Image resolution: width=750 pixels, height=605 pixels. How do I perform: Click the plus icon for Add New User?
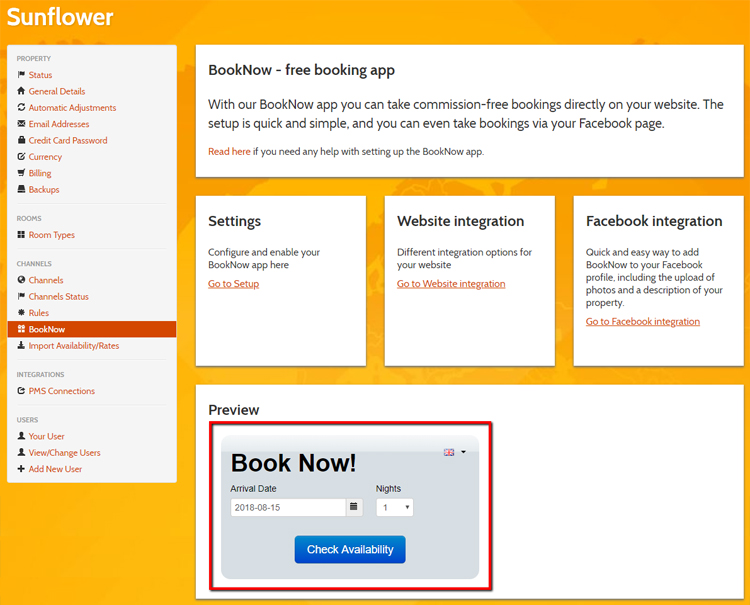pyautogui.click(x=21, y=469)
